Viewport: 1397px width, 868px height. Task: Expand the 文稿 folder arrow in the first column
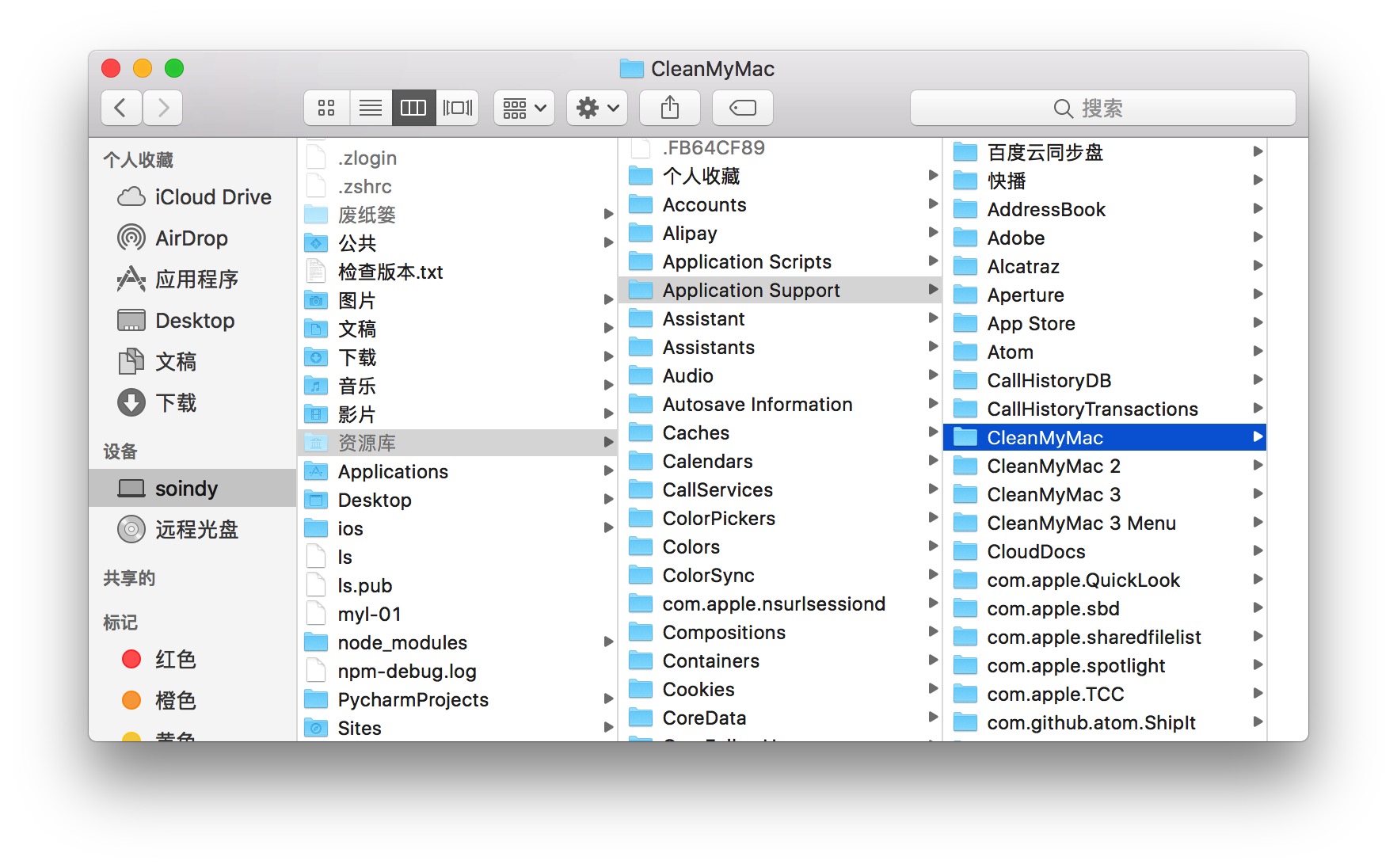(608, 329)
